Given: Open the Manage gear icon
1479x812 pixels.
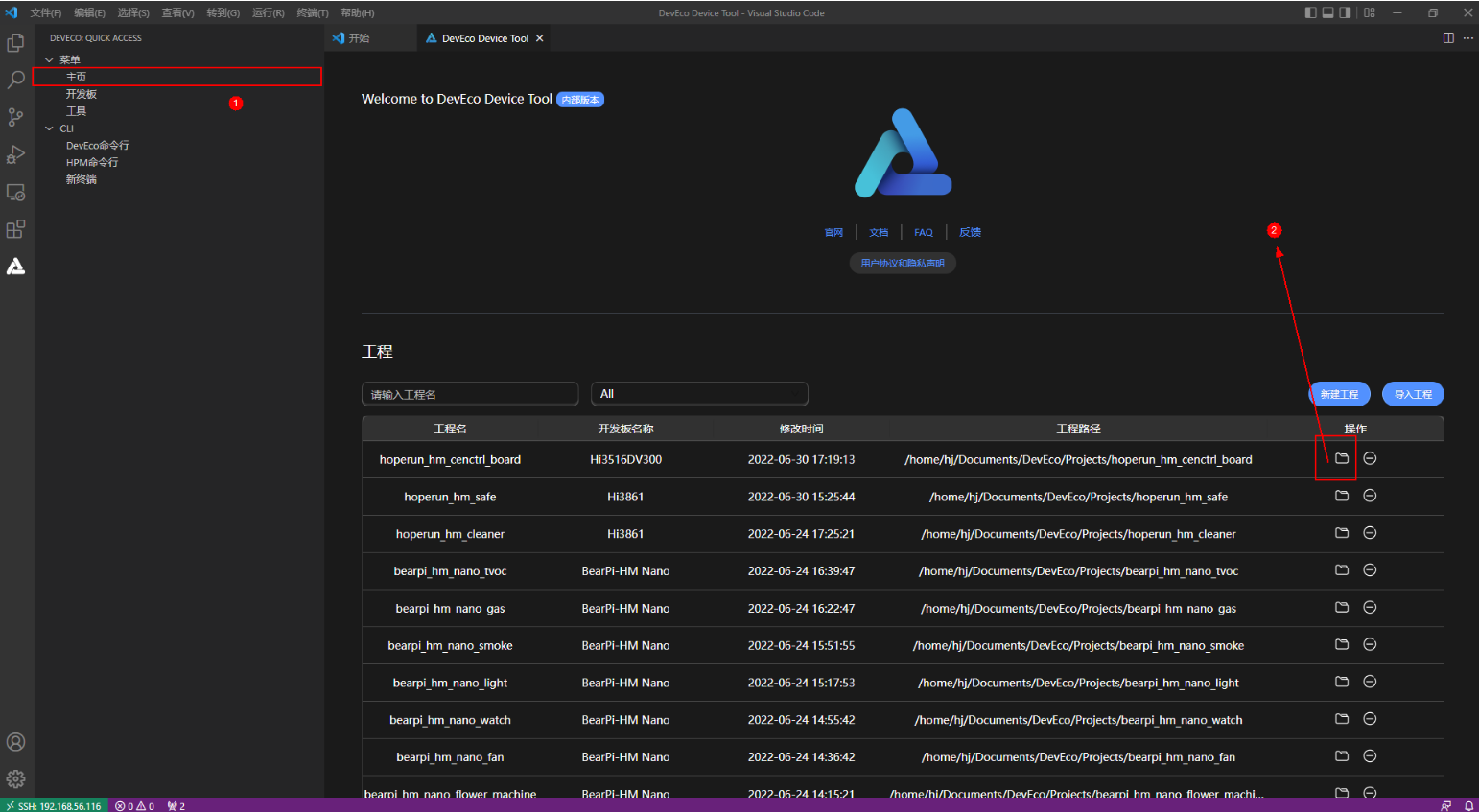Looking at the screenshot, I should (15, 778).
